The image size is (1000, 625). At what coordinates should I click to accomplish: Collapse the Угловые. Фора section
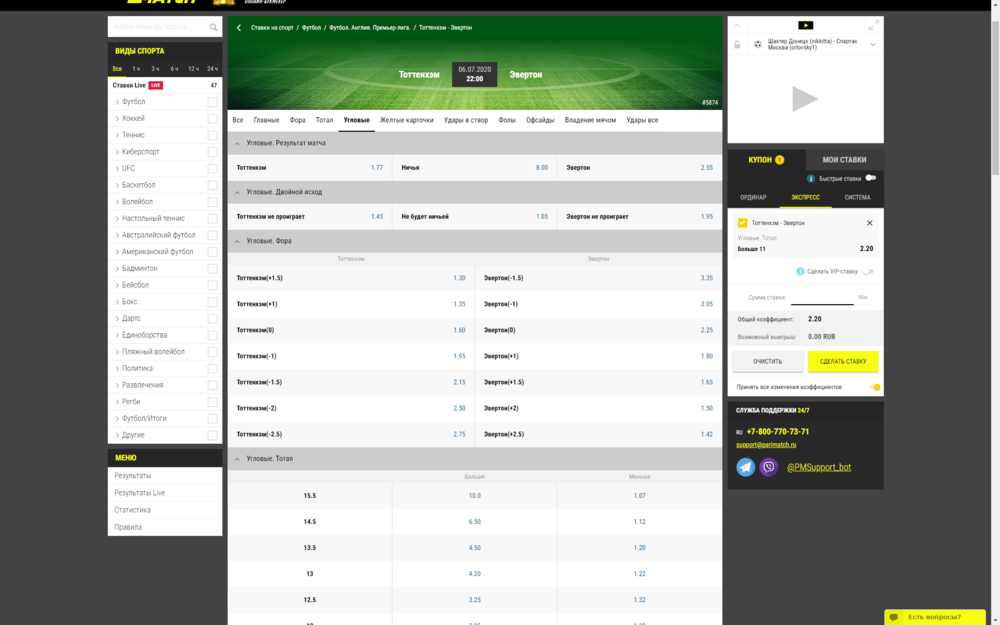(237, 241)
